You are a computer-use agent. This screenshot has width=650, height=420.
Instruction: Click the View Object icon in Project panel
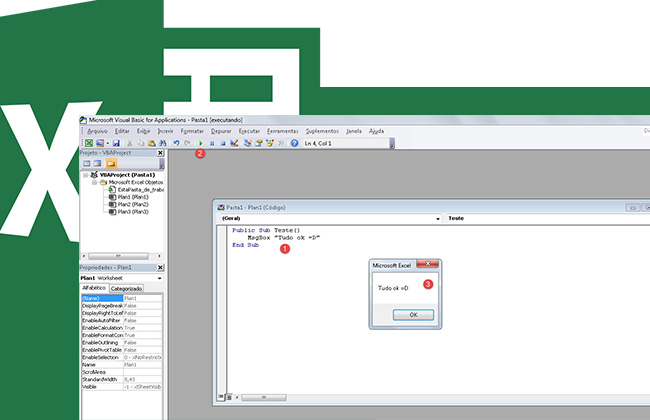pyautogui.click(x=97, y=163)
